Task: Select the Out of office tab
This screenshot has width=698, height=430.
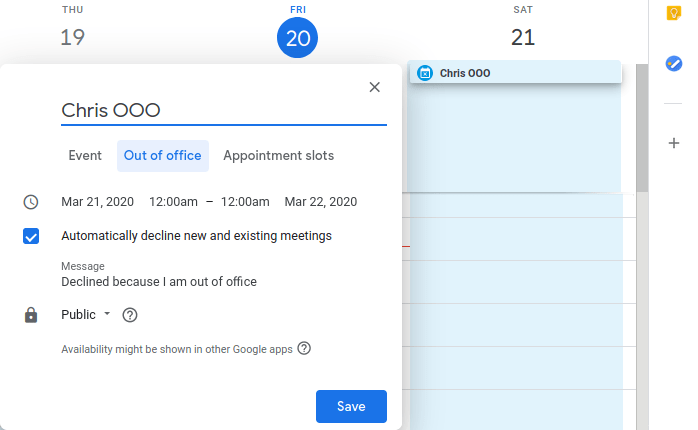Action: click(163, 156)
